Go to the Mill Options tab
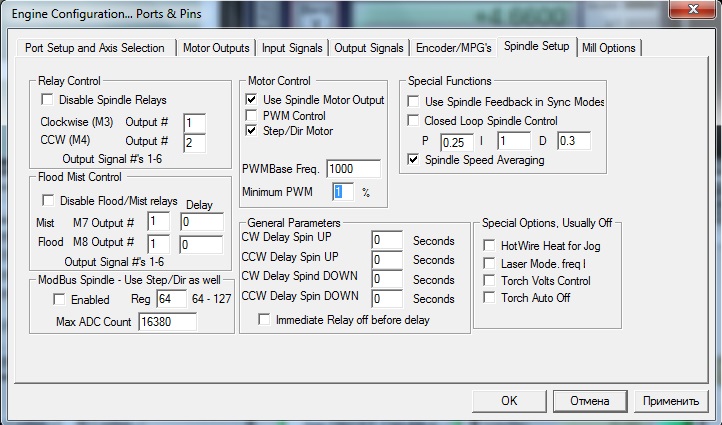722x425 pixels. point(609,47)
